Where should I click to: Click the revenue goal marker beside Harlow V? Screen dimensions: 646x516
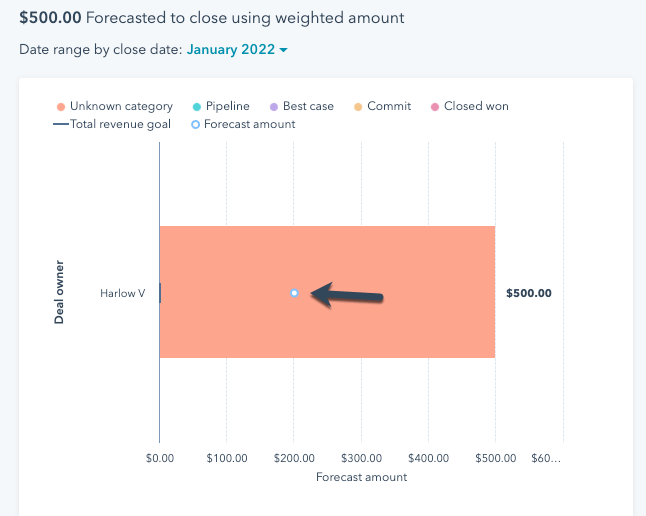[x=160, y=293]
